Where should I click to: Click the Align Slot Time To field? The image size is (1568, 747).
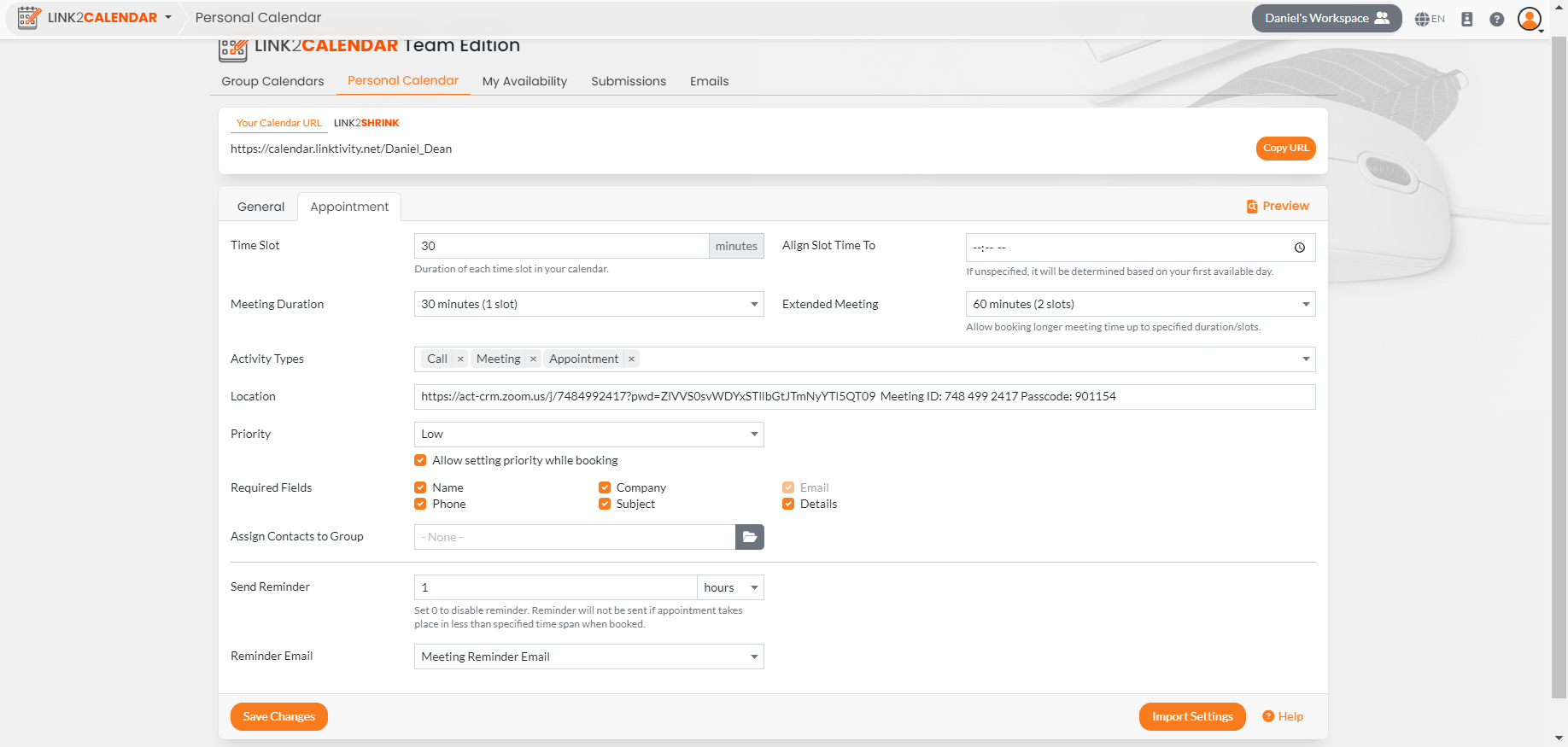[1140, 248]
